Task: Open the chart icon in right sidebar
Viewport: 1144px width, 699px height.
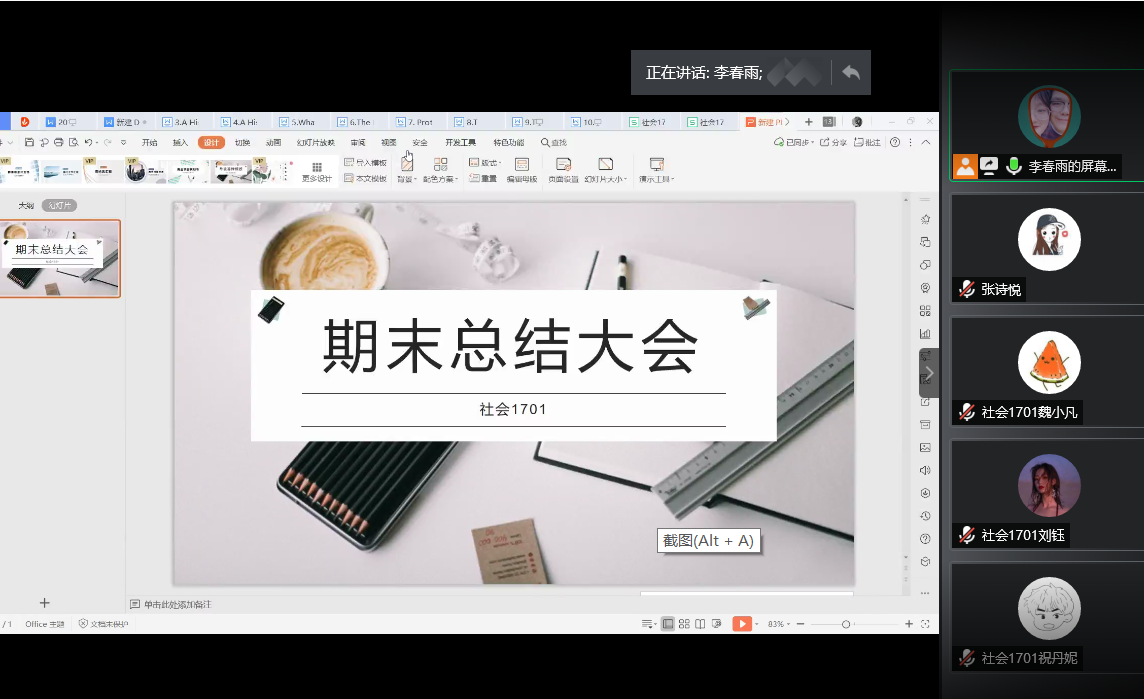Action: pos(925,333)
